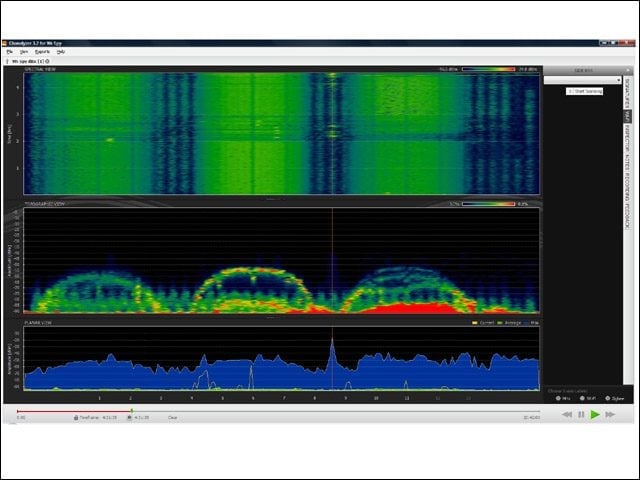Viewport: 640px width, 480px height.
Task: Click the Topographic View density color scale
Action: [488, 204]
